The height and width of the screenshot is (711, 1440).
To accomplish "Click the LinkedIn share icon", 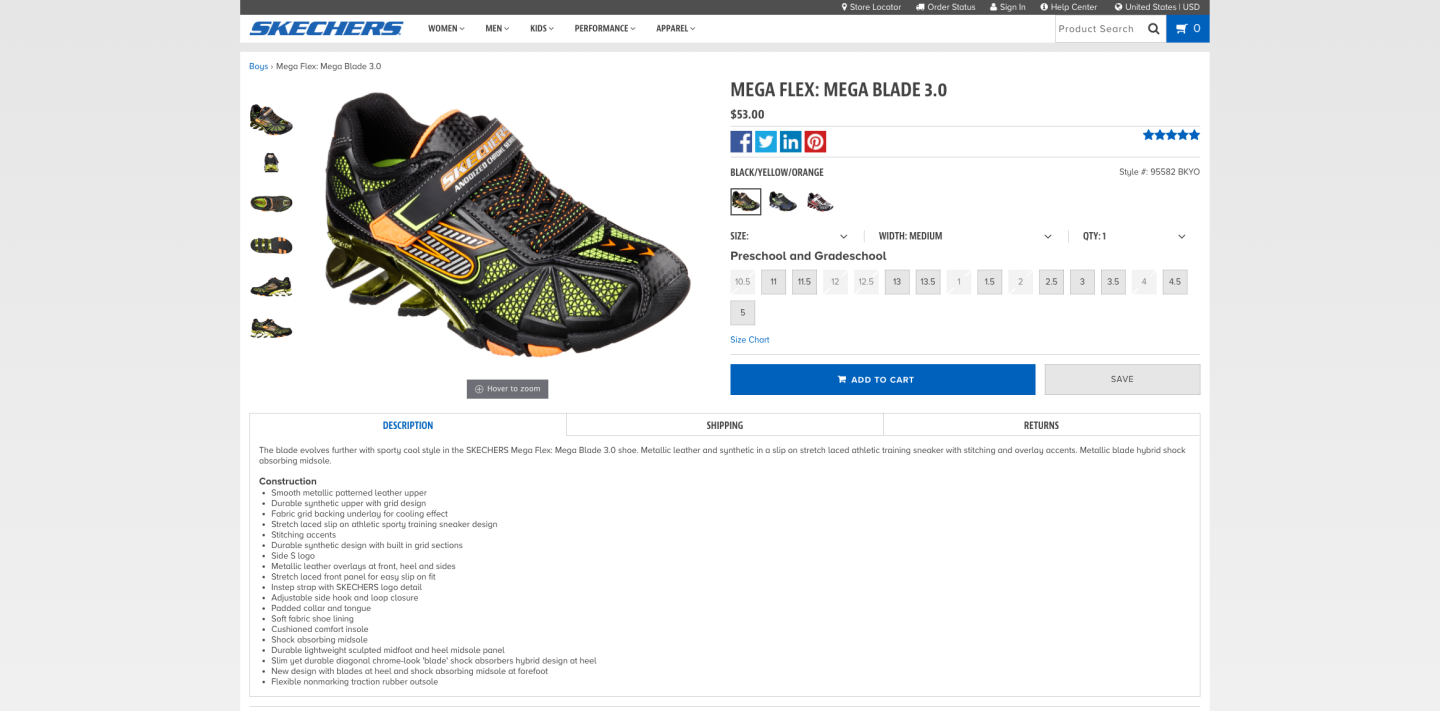I will (x=791, y=142).
